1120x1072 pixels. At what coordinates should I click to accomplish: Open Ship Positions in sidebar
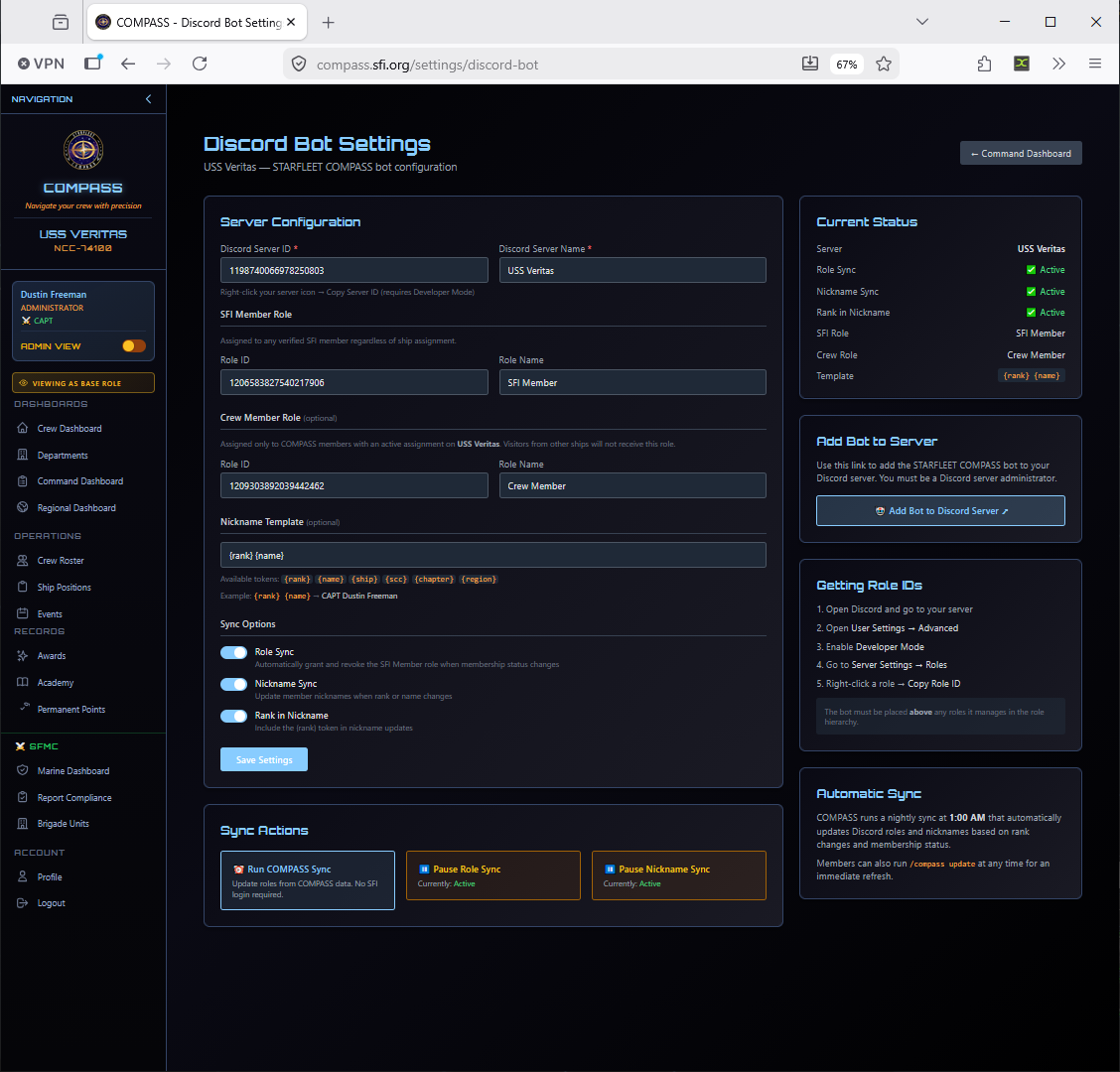[x=65, y=587]
